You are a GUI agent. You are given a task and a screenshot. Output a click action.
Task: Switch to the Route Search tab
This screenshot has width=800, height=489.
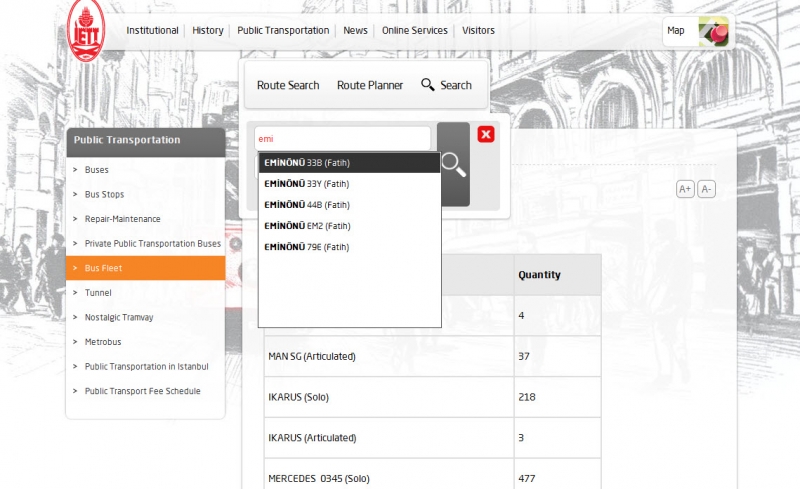tap(288, 85)
